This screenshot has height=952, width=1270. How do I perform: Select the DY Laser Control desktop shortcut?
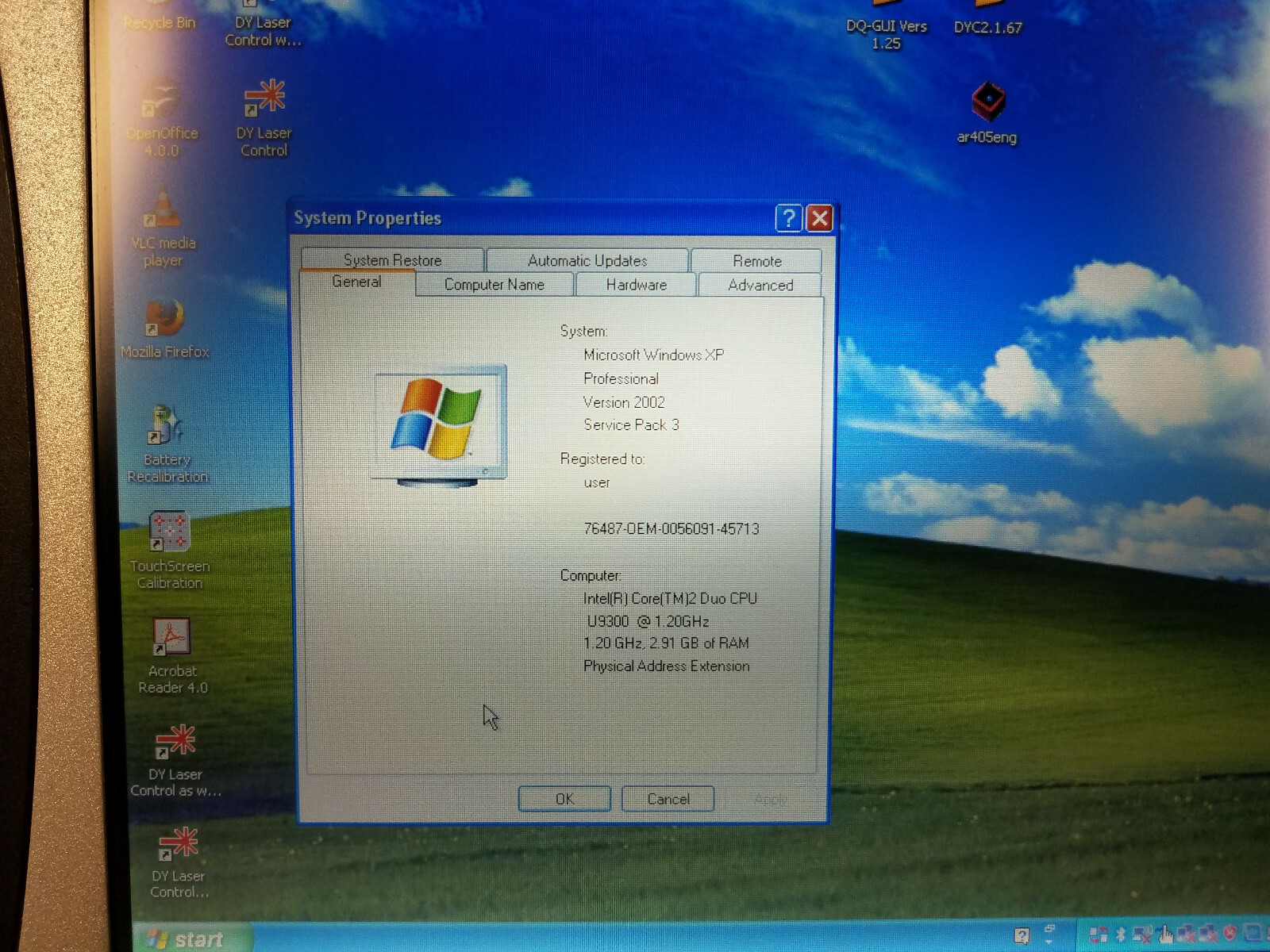pyautogui.click(x=264, y=119)
